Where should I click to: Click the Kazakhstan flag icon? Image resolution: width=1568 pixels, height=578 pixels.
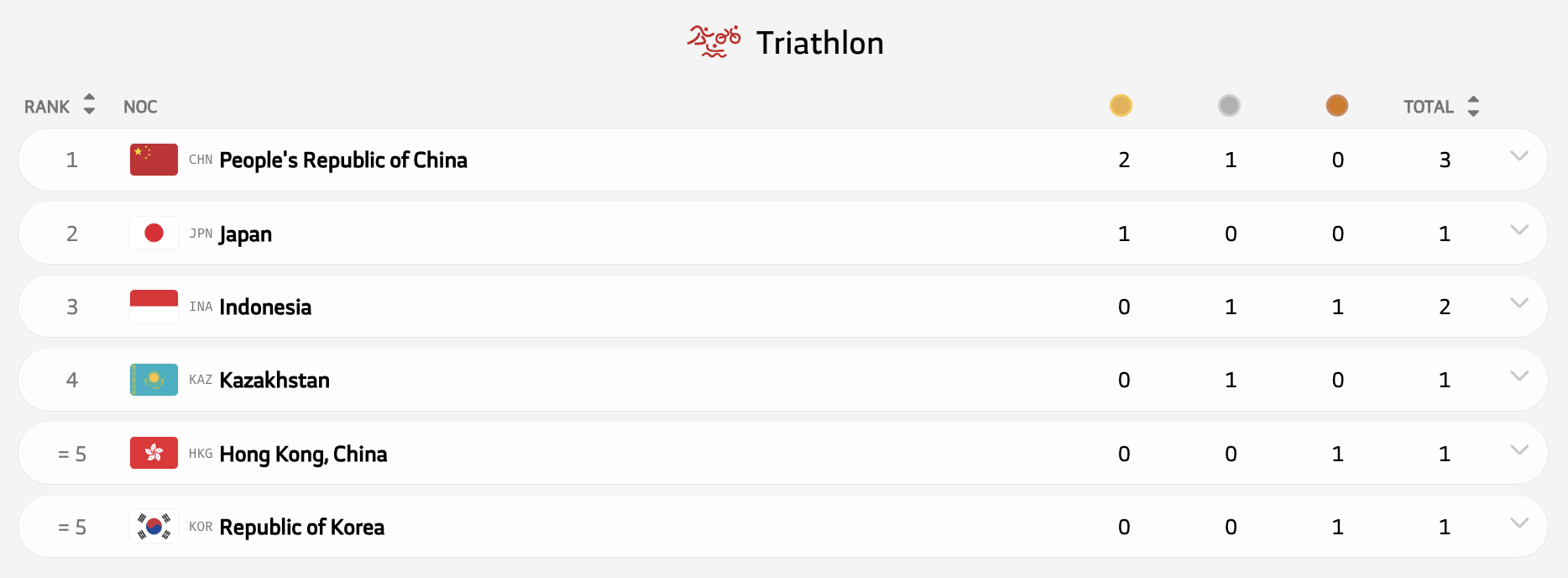coord(154,380)
